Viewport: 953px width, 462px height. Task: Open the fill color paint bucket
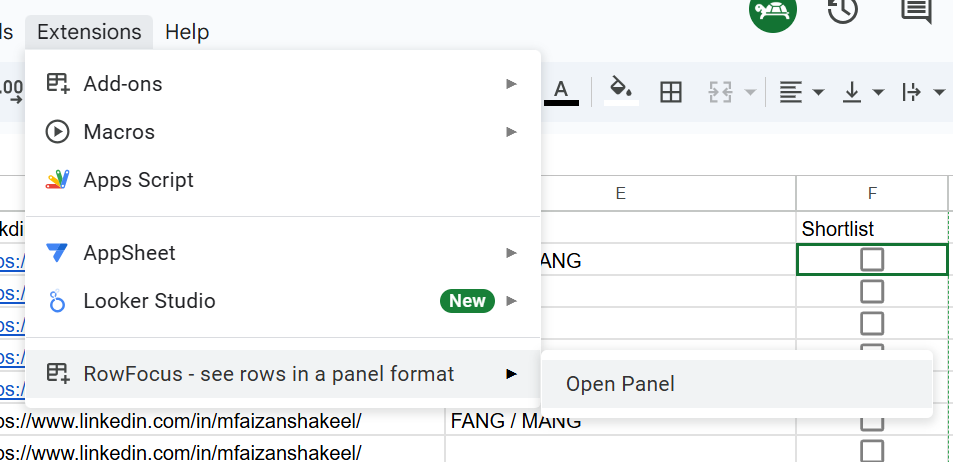click(621, 92)
